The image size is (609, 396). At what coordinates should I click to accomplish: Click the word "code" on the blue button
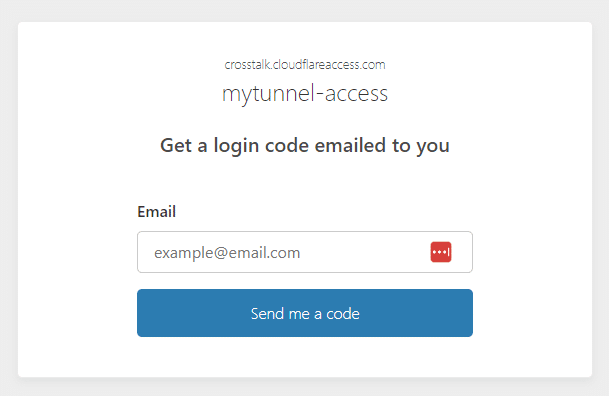(343, 314)
